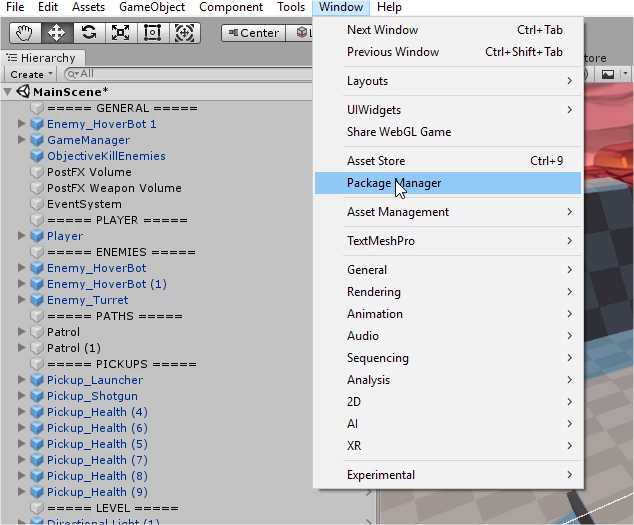Click Share WebGL Game menu entry
Screen dimensions: 634x525
(448, 132)
